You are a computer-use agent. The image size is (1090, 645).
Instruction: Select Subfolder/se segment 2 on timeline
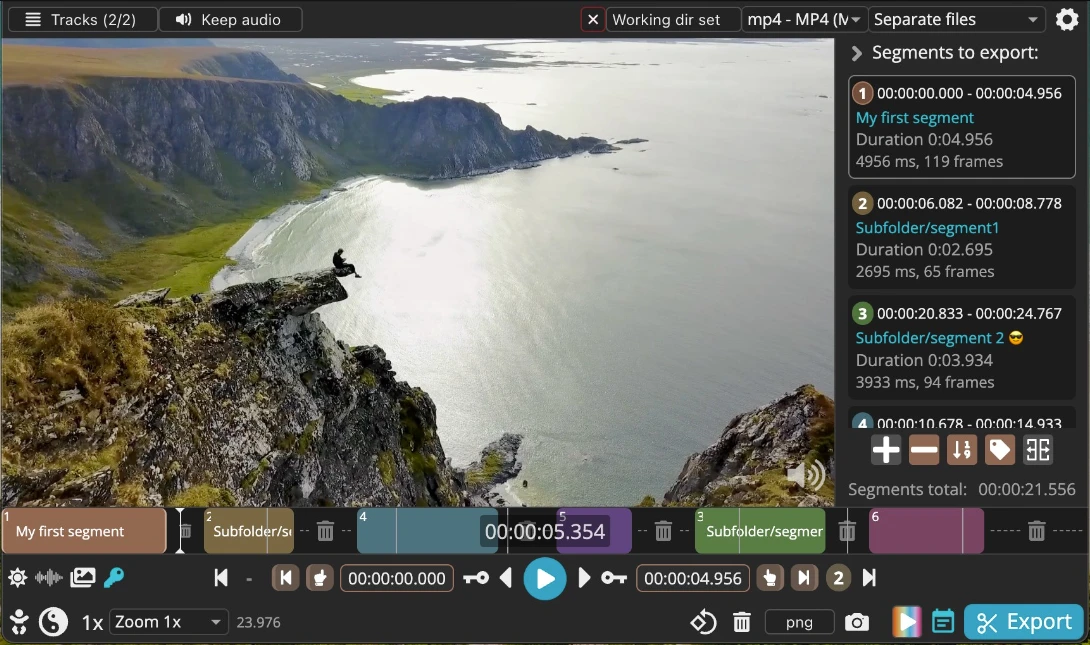249,531
